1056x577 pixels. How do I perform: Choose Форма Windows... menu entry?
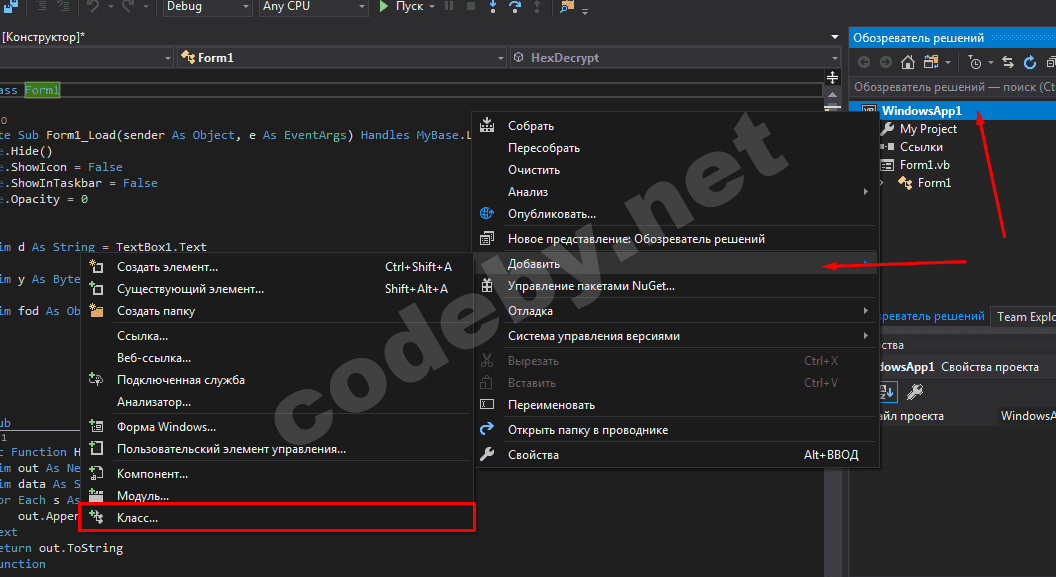tap(166, 427)
